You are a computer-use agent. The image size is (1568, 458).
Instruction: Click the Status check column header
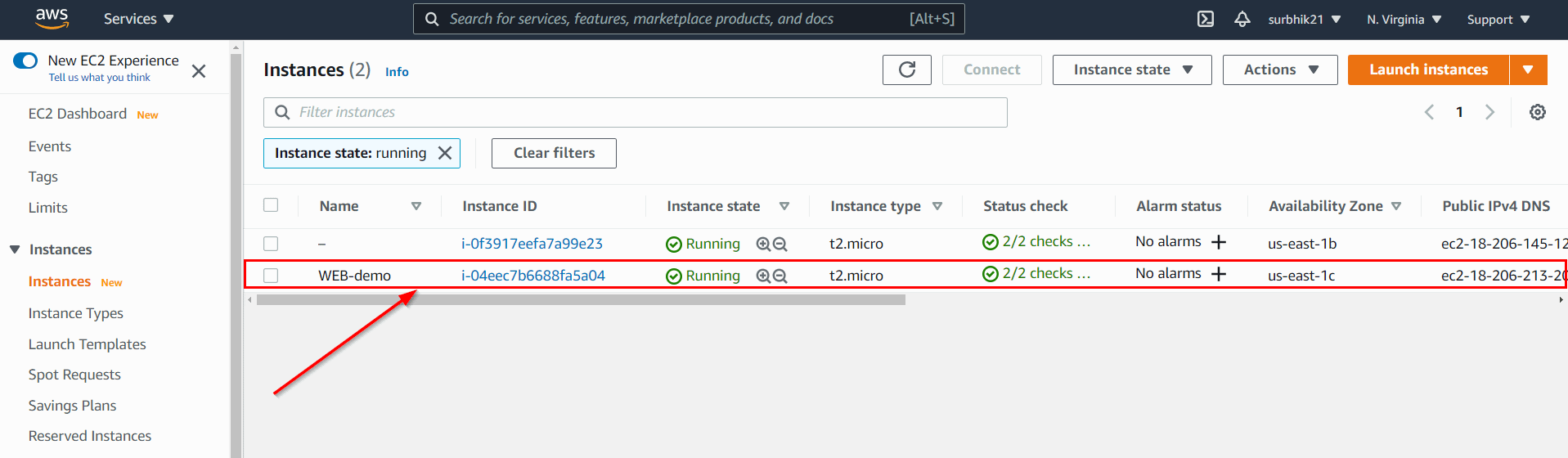coord(1025,206)
